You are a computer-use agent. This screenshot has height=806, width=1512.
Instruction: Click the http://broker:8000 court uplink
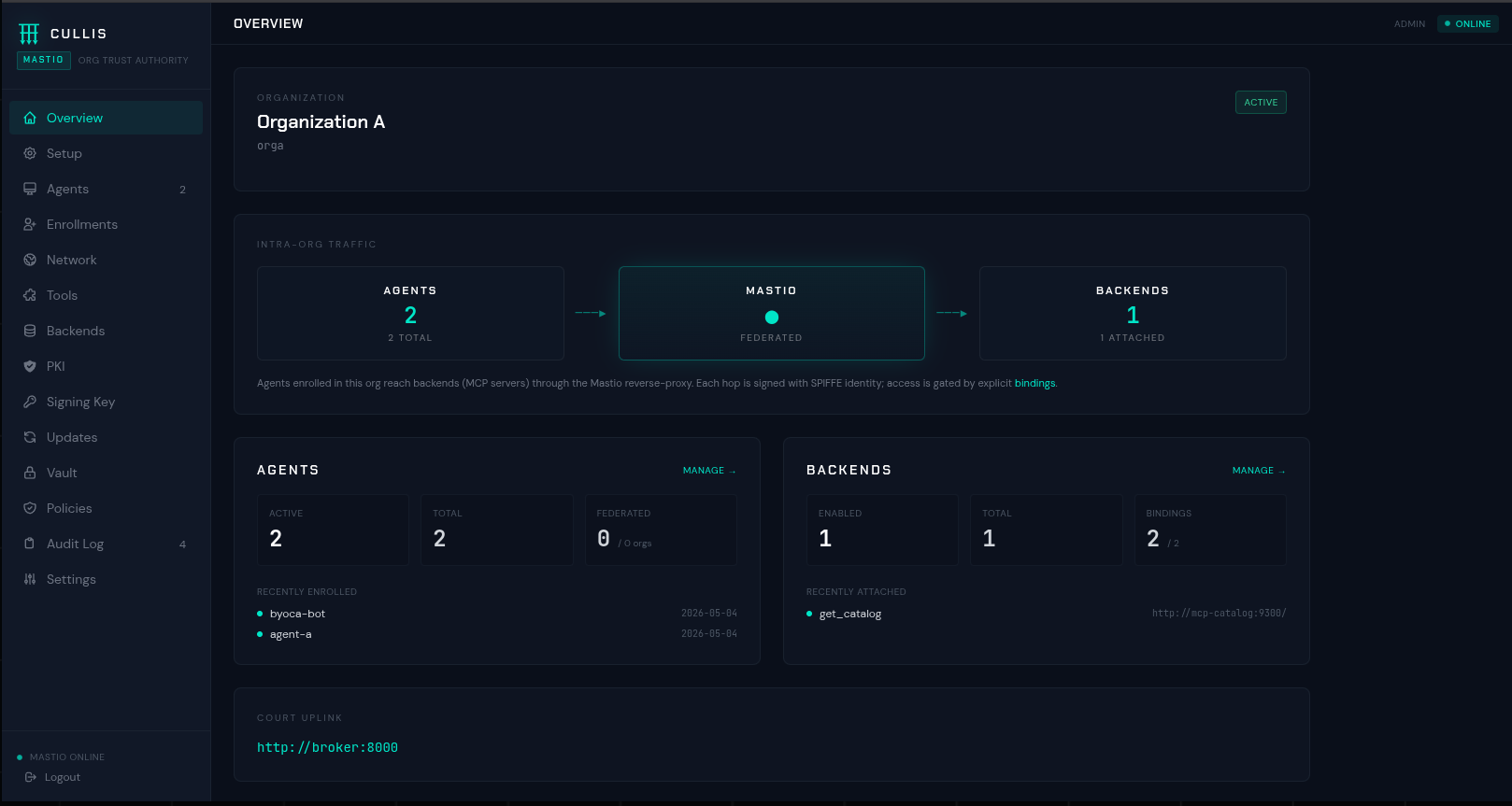coord(327,747)
